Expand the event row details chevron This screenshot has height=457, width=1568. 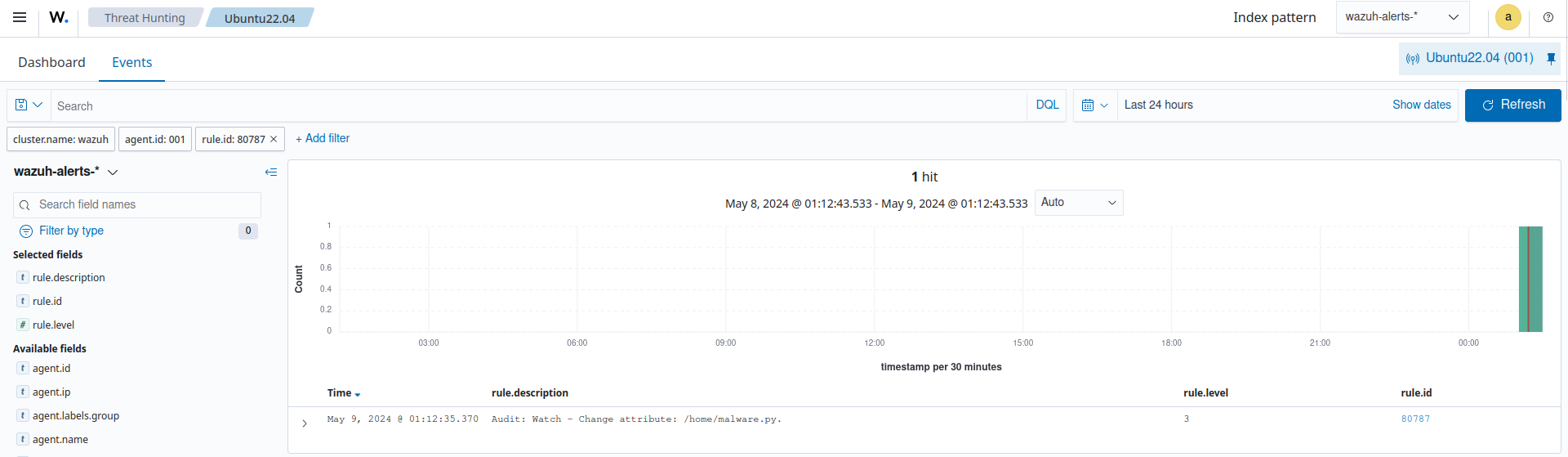305,423
